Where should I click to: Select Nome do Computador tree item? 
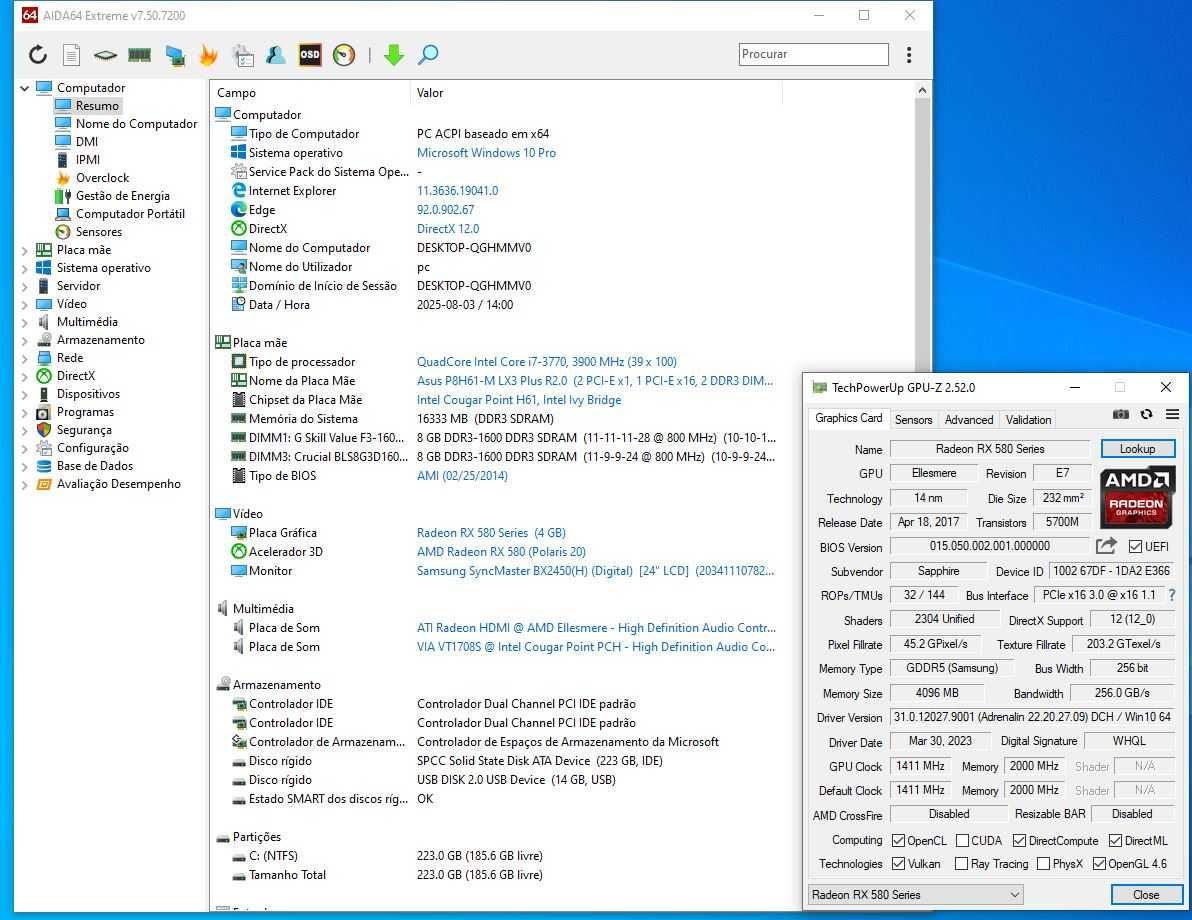[136, 124]
